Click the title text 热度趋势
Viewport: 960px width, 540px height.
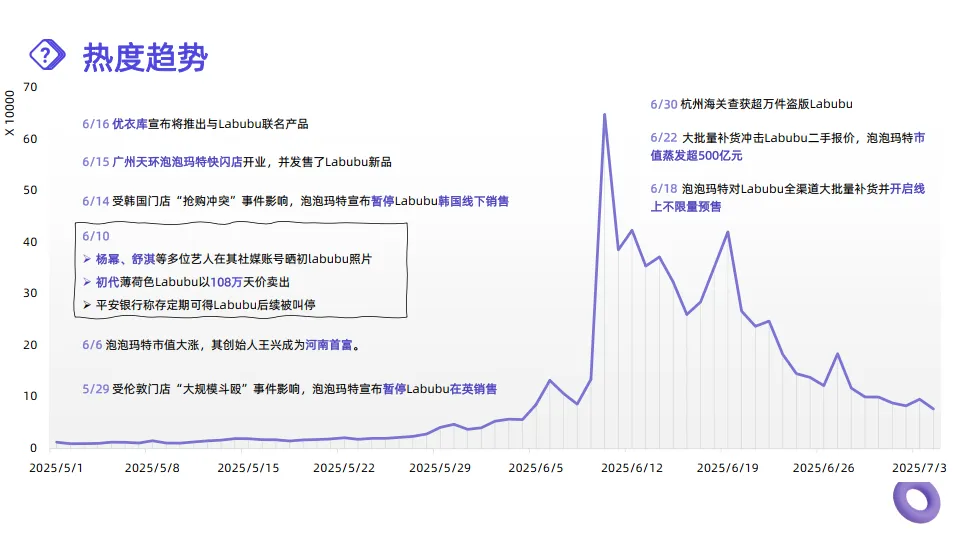(145, 58)
